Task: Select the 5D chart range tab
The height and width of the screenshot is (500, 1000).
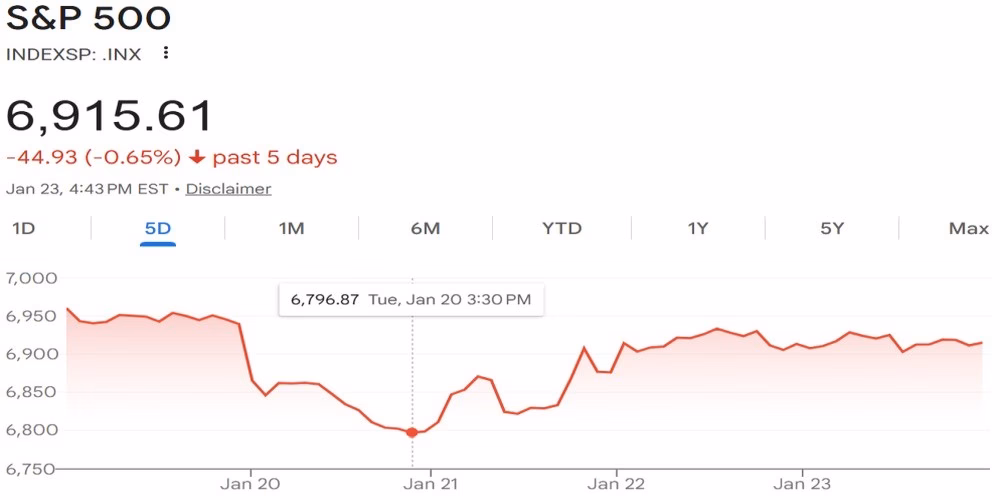Action: pos(158,228)
